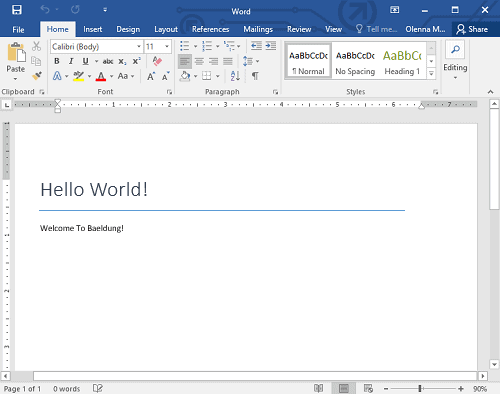This screenshot has width=500, height=394.
Task: Click the Shading paint bucket icon
Action: [x=185, y=76]
